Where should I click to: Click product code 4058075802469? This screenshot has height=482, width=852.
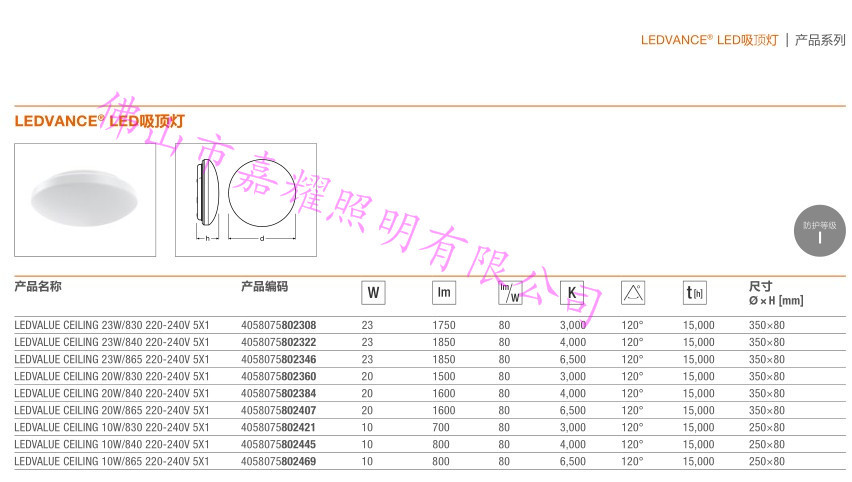279,461
